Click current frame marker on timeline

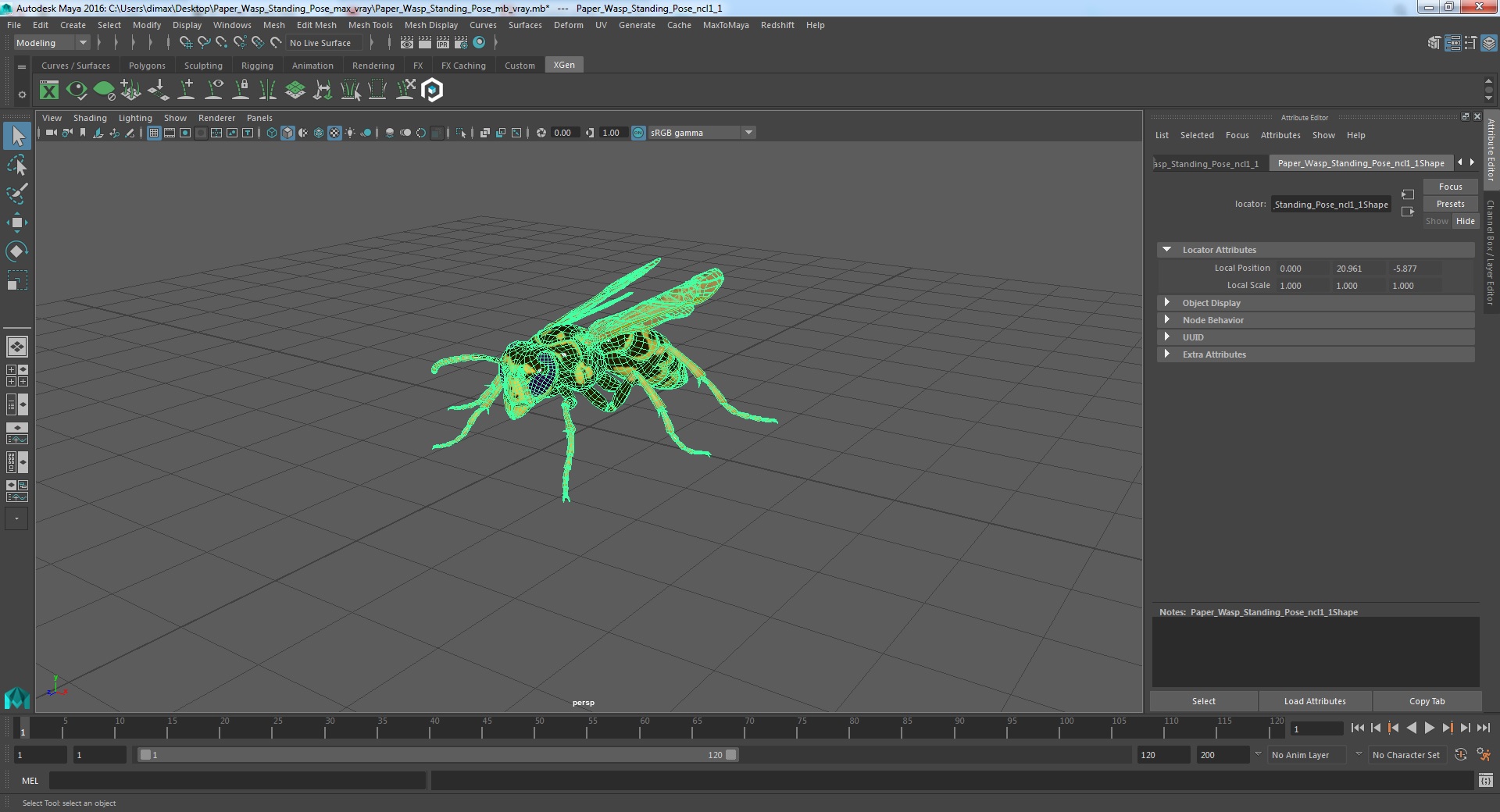(x=22, y=728)
